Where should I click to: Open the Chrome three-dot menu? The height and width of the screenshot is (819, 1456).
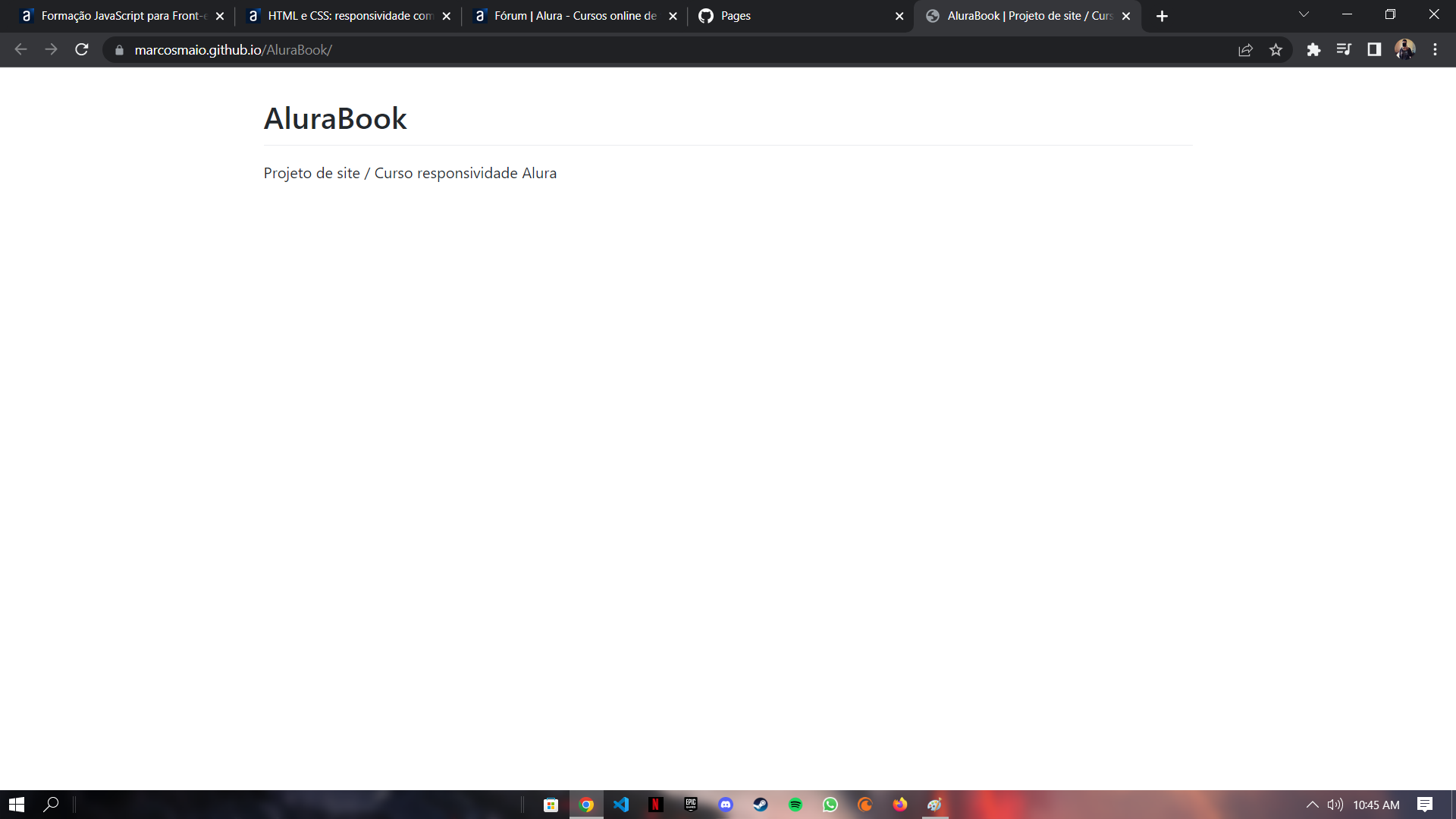(x=1435, y=50)
